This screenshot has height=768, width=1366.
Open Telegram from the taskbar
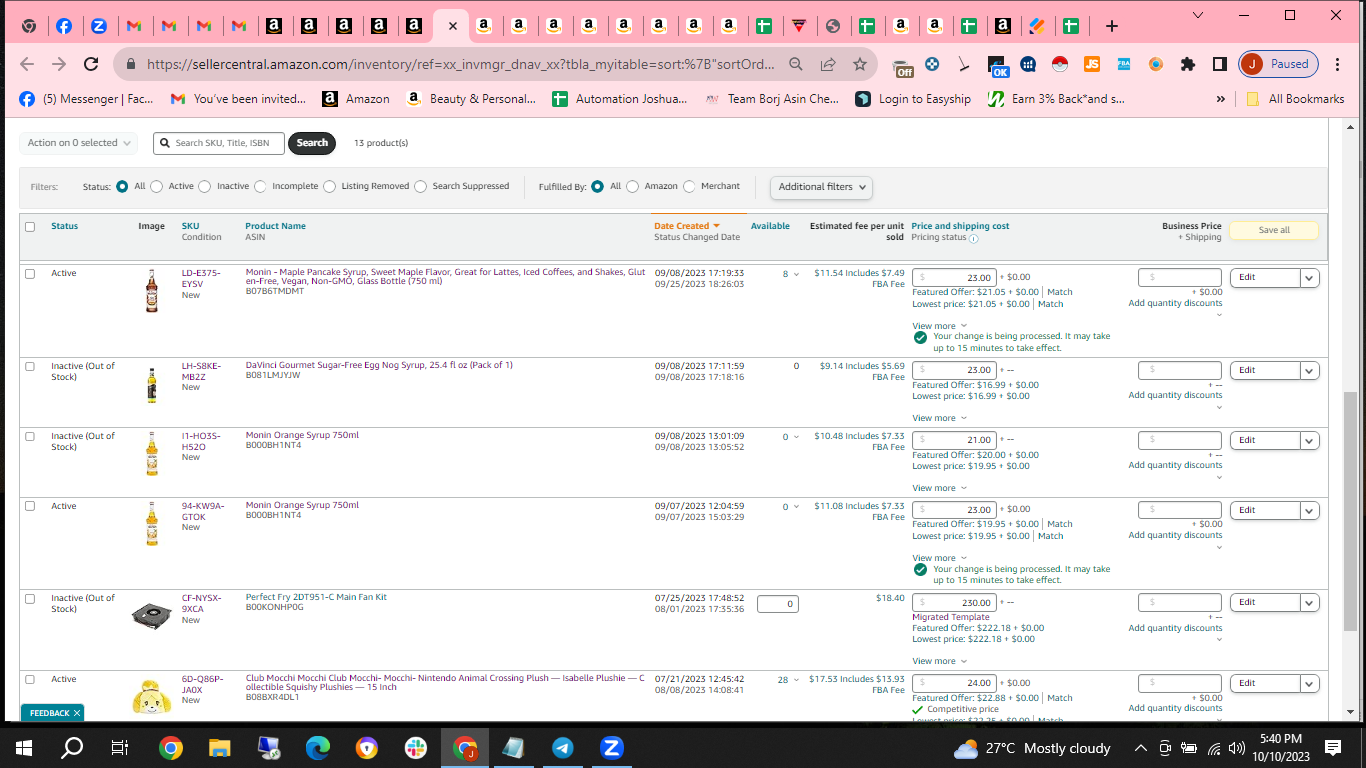pyautogui.click(x=563, y=747)
